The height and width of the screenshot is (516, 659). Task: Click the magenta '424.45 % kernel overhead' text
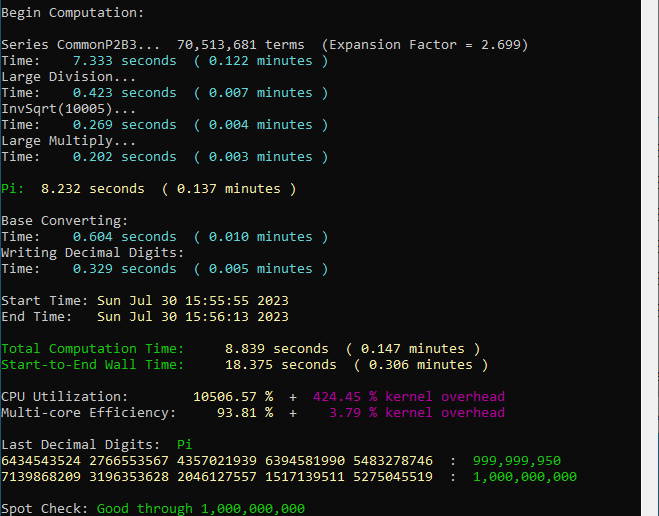[x=409, y=397]
